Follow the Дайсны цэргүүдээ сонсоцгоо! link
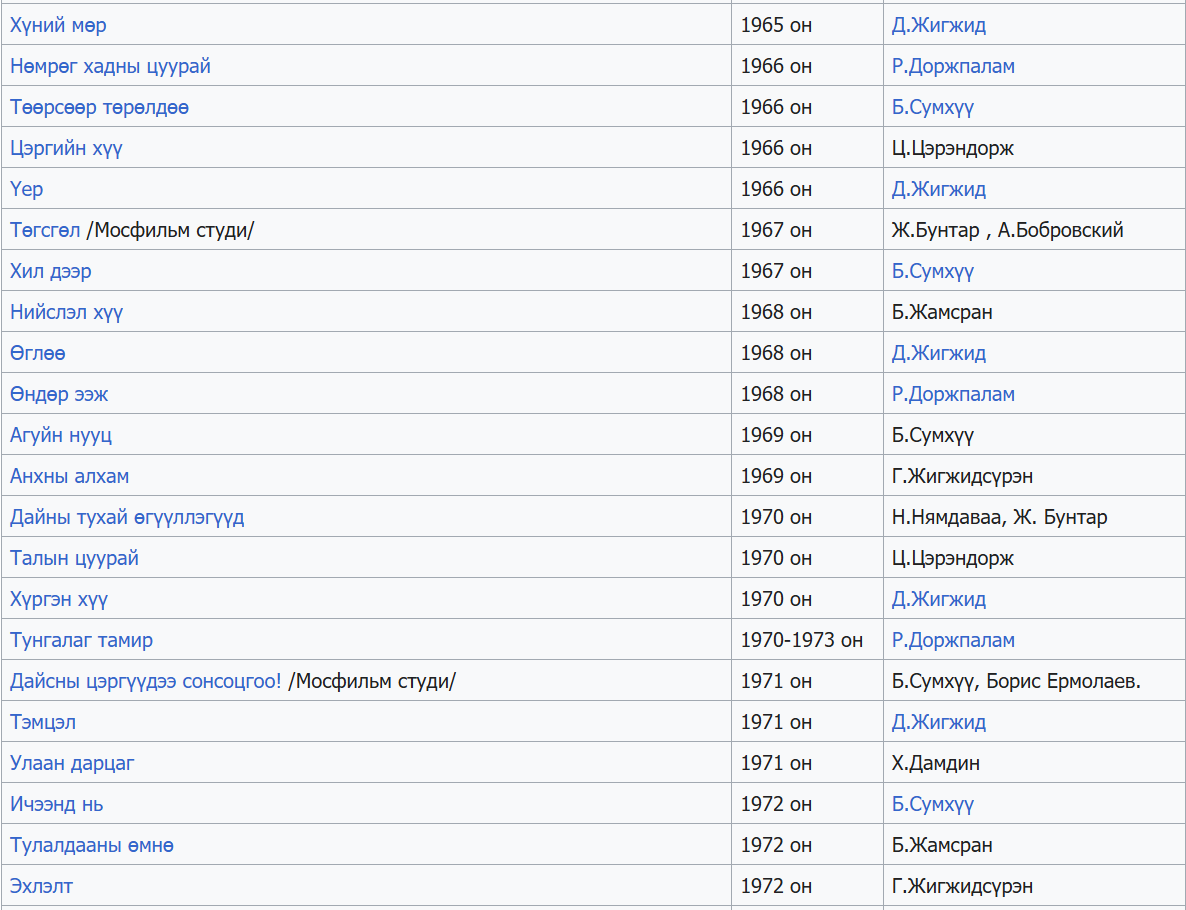Viewport: 1186px width, 910px height. click(145, 680)
